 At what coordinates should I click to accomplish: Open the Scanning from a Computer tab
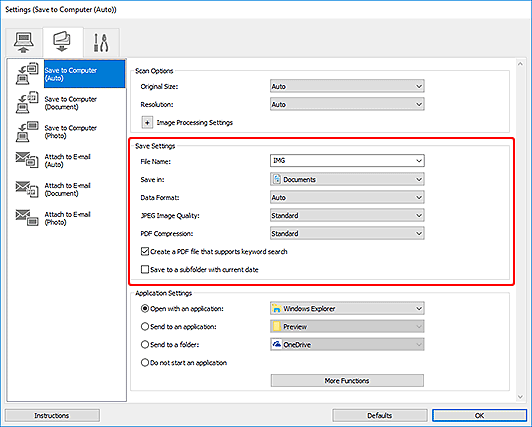click(x=24, y=42)
